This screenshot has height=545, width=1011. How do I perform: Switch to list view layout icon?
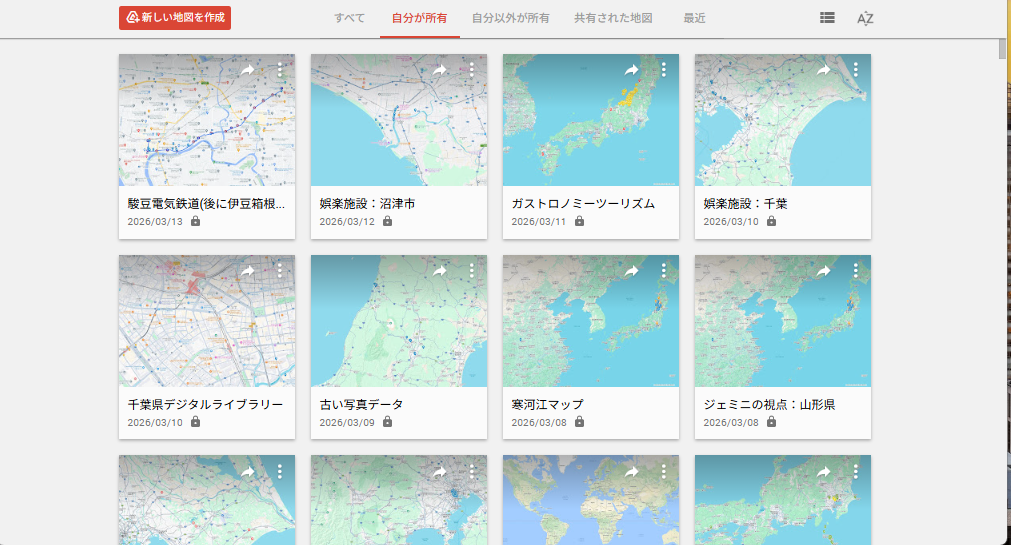point(827,18)
